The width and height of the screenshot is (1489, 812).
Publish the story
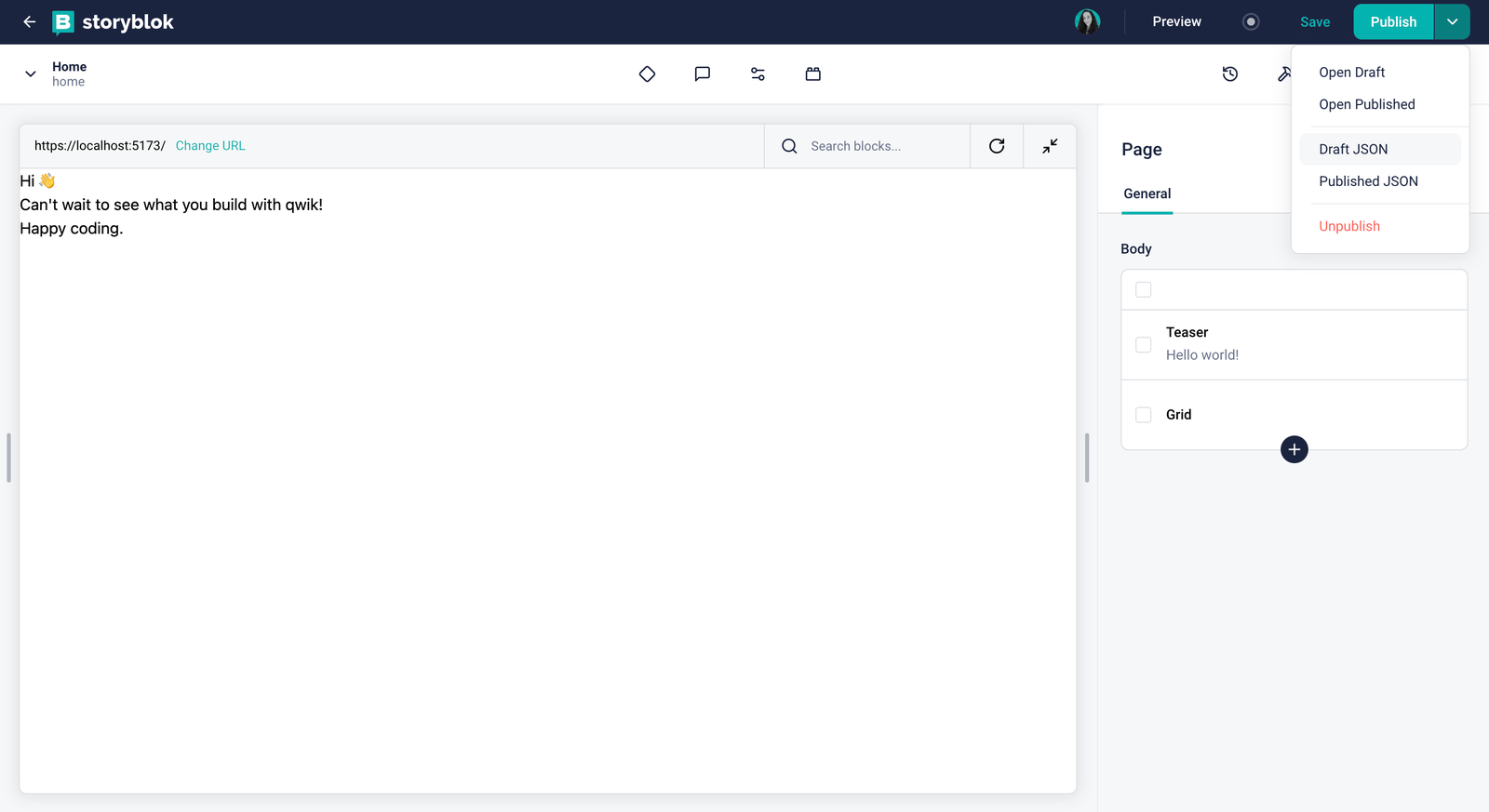(x=1393, y=21)
